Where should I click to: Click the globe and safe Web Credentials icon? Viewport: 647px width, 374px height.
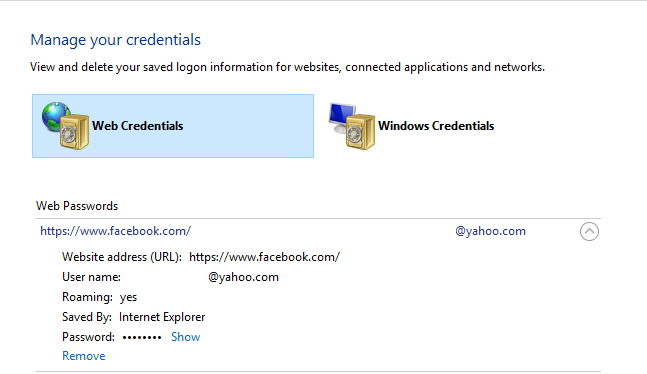coord(65,125)
